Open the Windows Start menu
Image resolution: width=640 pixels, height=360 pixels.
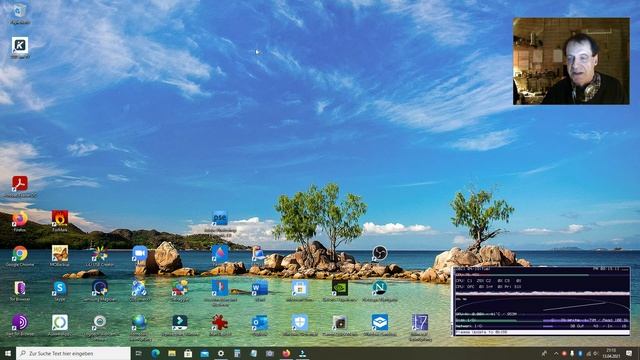coord(7,353)
